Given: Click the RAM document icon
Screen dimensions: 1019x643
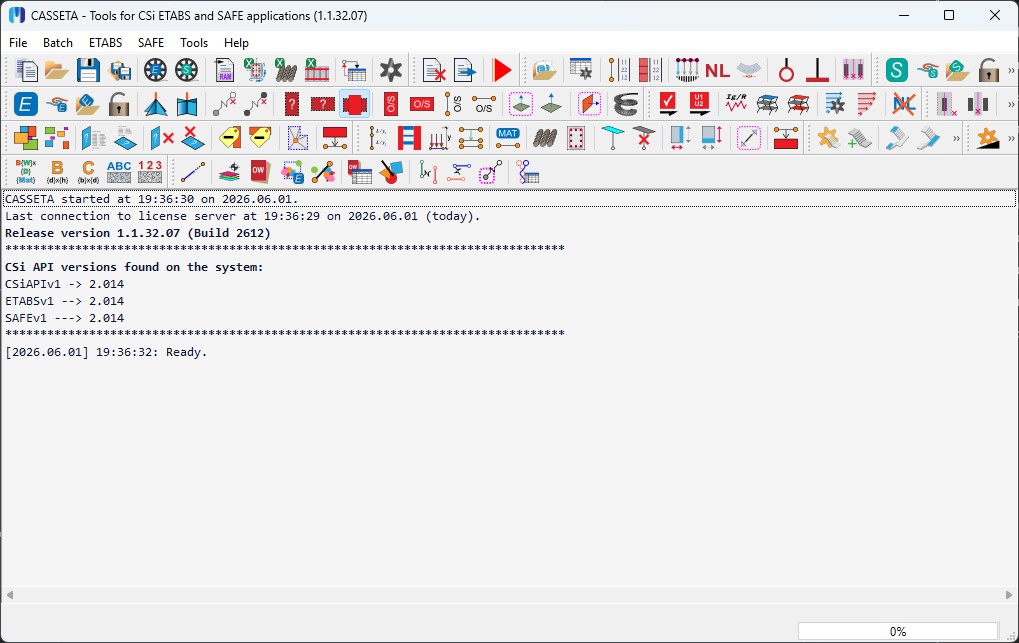Looking at the screenshot, I should click(224, 70).
